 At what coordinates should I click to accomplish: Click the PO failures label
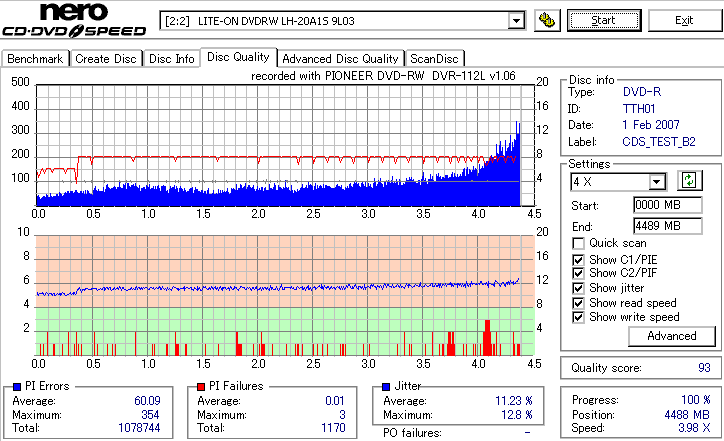(x=412, y=433)
